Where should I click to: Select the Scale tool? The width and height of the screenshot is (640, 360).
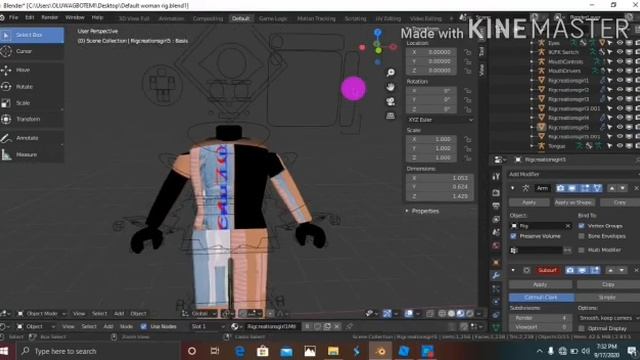(32, 103)
